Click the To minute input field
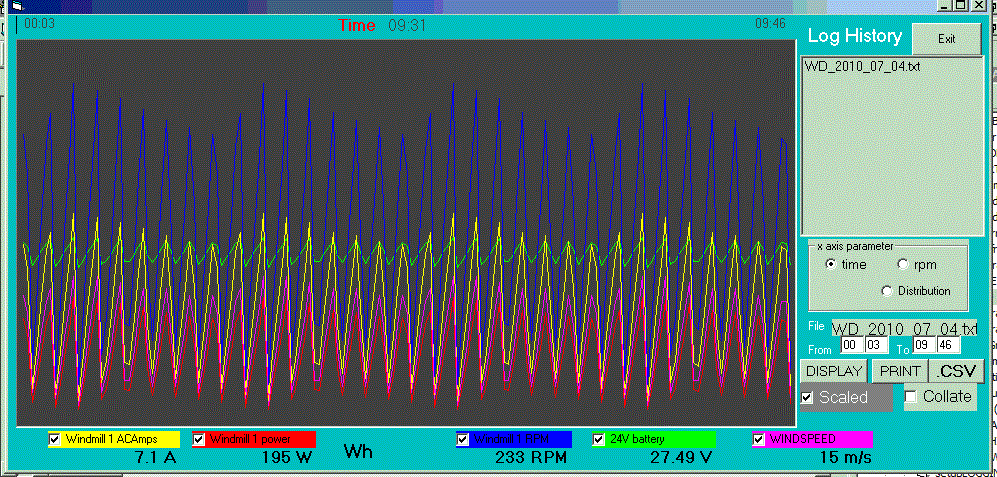 click(946, 345)
